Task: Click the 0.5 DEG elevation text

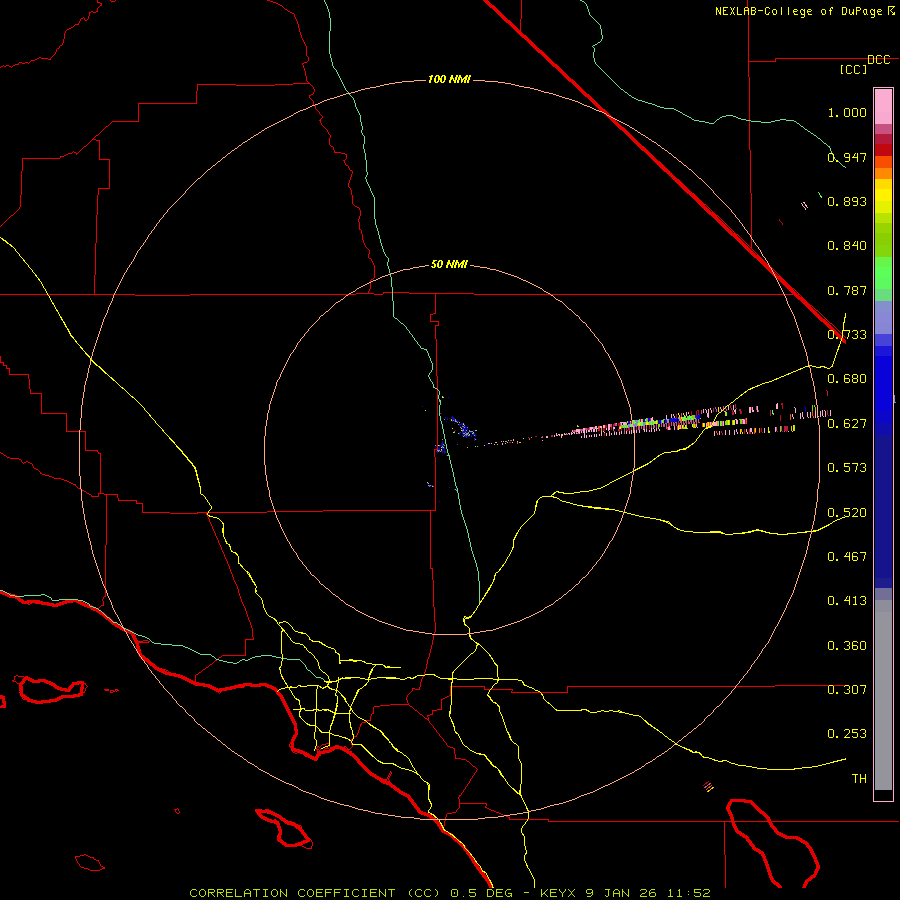Action: coord(482,893)
